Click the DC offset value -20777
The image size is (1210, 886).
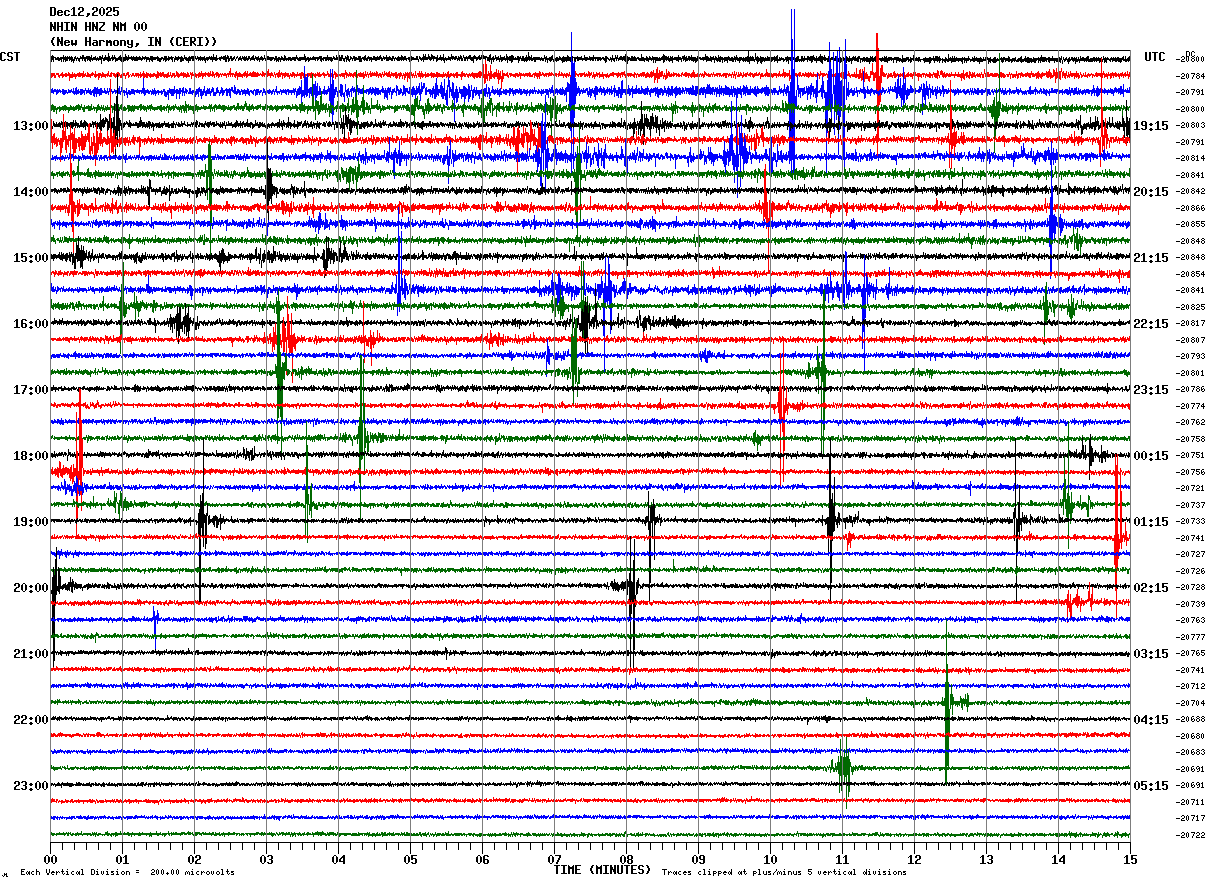click(x=1190, y=637)
